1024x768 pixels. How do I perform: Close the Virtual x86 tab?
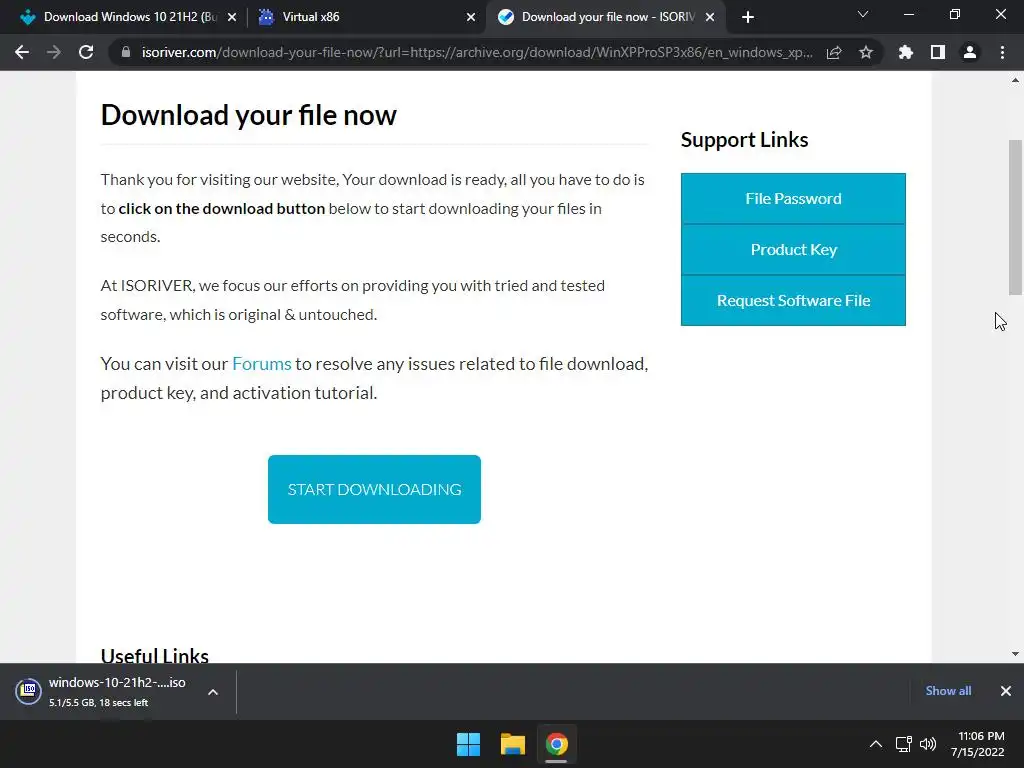pyautogui.click(x=471, y=17)
